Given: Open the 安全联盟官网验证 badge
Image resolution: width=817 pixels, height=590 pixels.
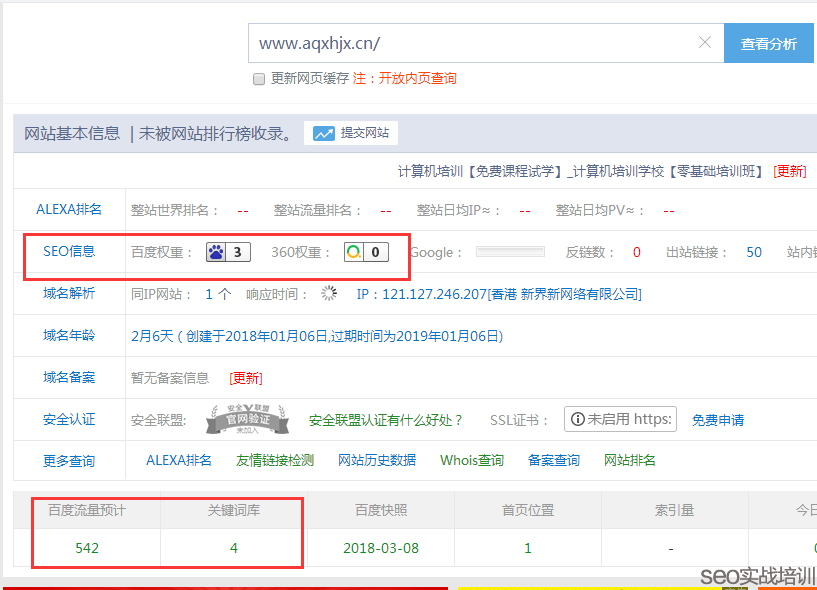Looking at the screenshot, I should point(245,420).
